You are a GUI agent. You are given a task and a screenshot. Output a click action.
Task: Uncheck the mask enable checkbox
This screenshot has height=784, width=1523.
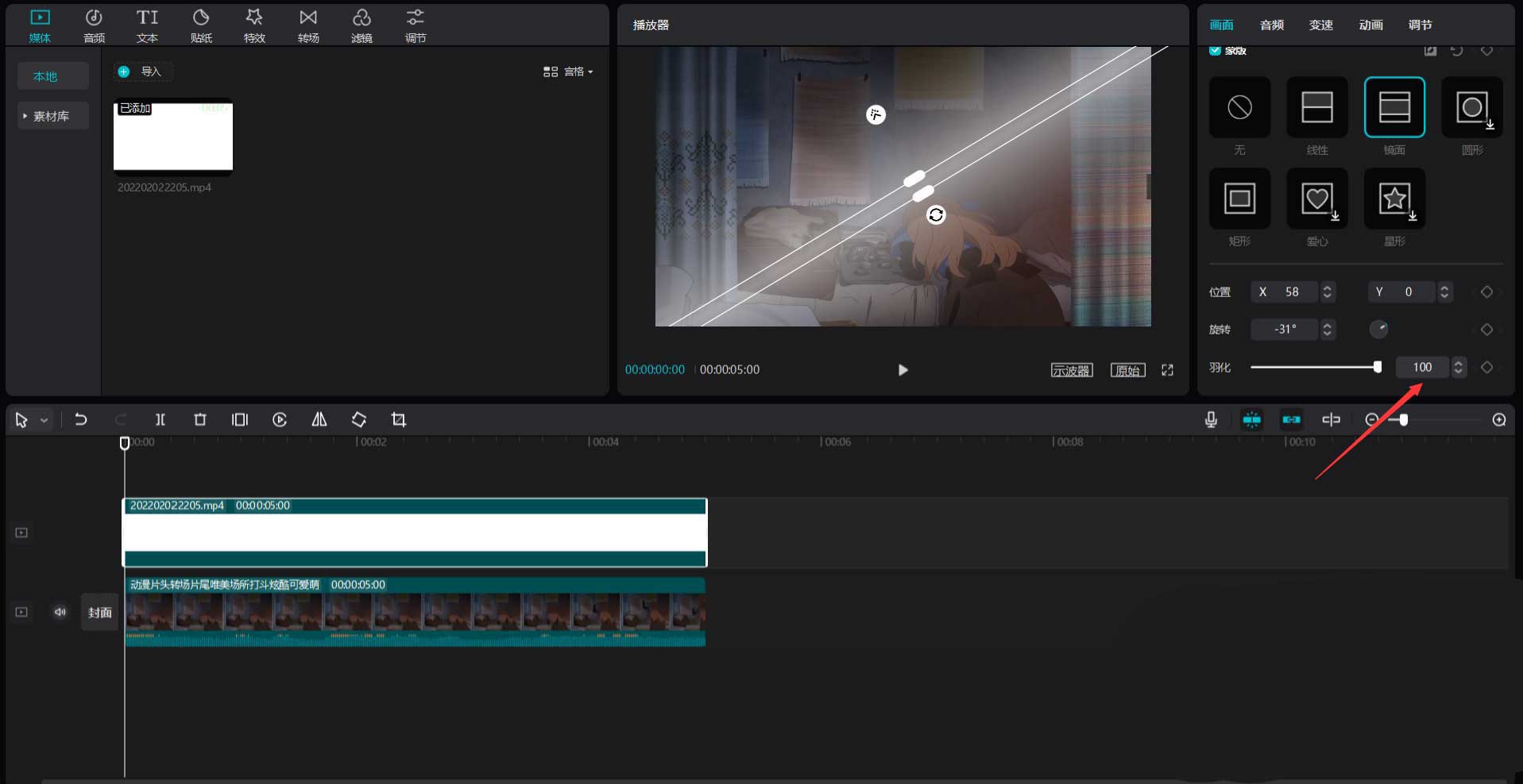point(1215,51)
